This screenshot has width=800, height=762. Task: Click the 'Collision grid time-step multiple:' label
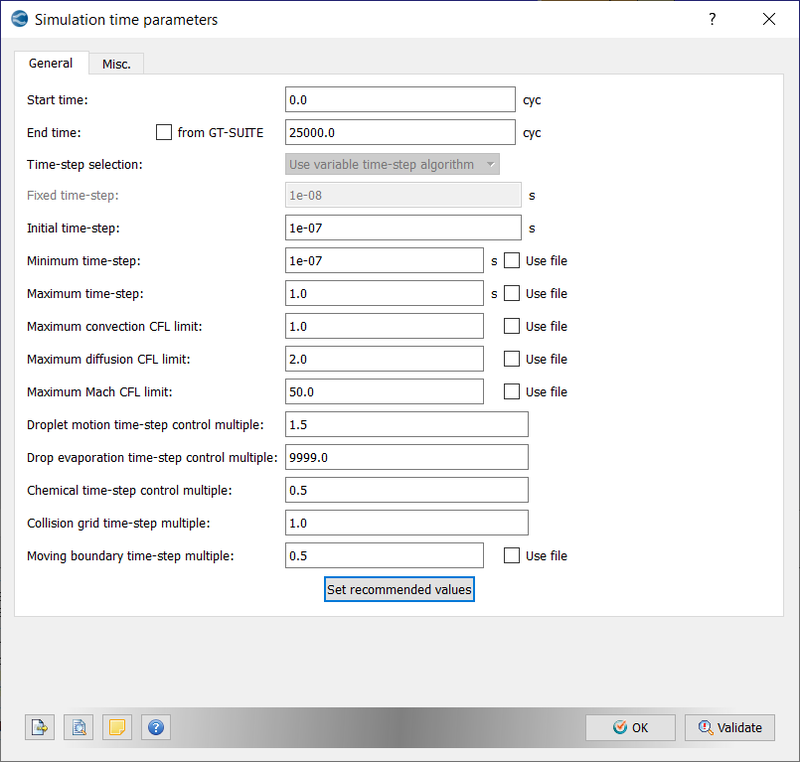(x=118, y=523)
